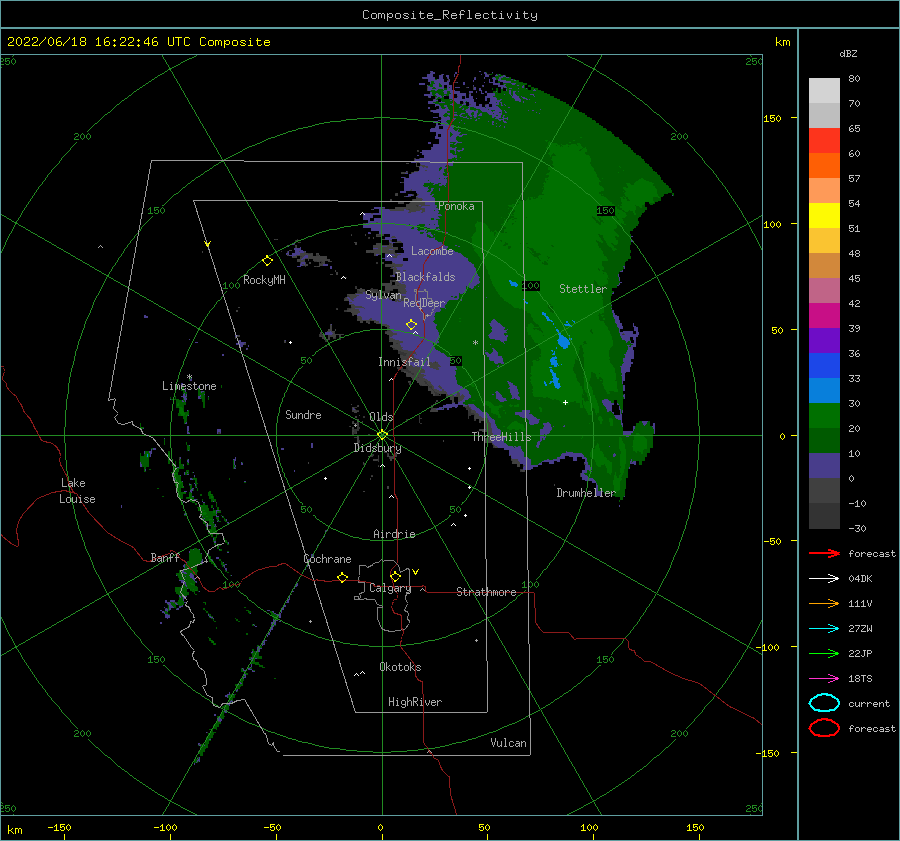Select the RedDeer city label
The height and width of the screenshot is (841, 900).
(x=424, y=303)
